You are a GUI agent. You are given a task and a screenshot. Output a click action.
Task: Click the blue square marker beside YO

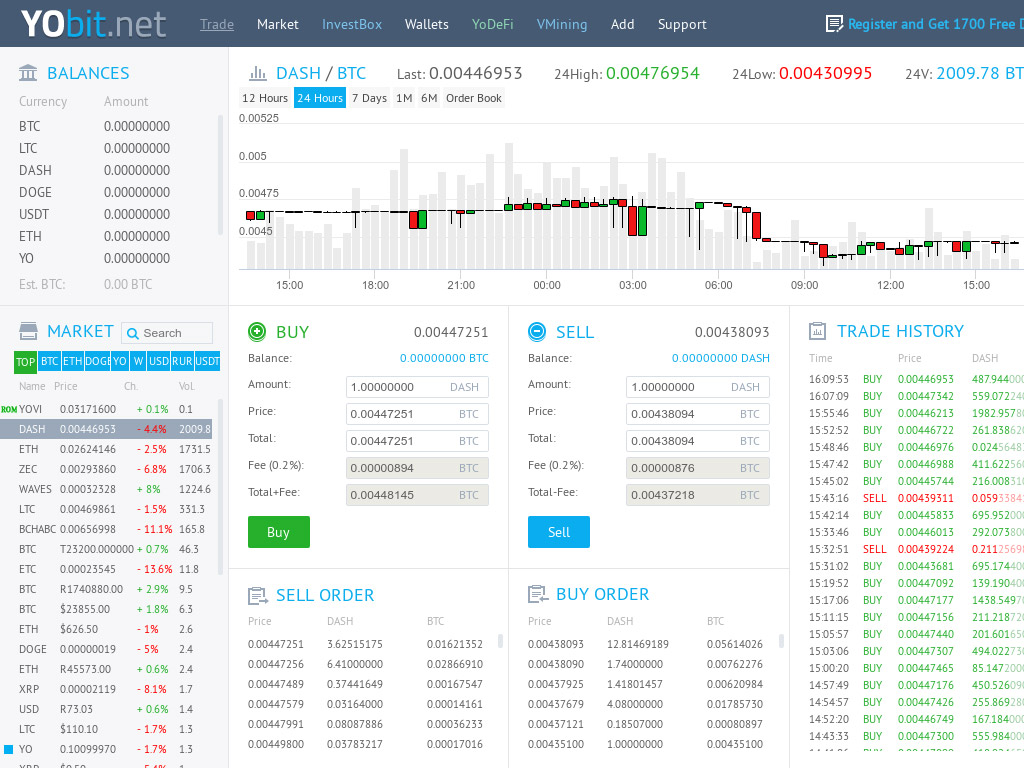8,749
